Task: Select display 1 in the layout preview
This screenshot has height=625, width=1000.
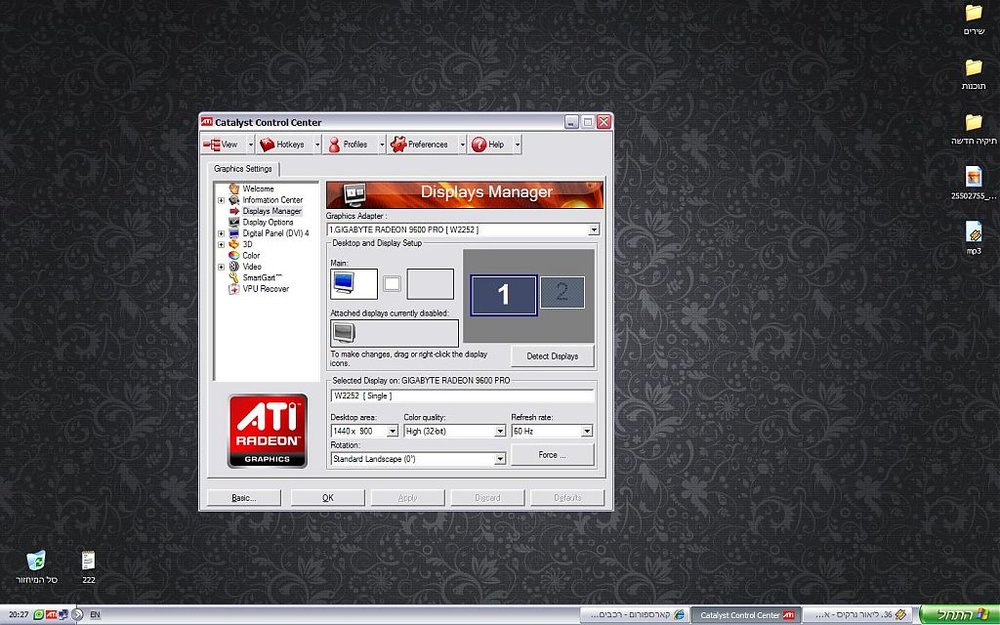Action: tap(504, 295)
